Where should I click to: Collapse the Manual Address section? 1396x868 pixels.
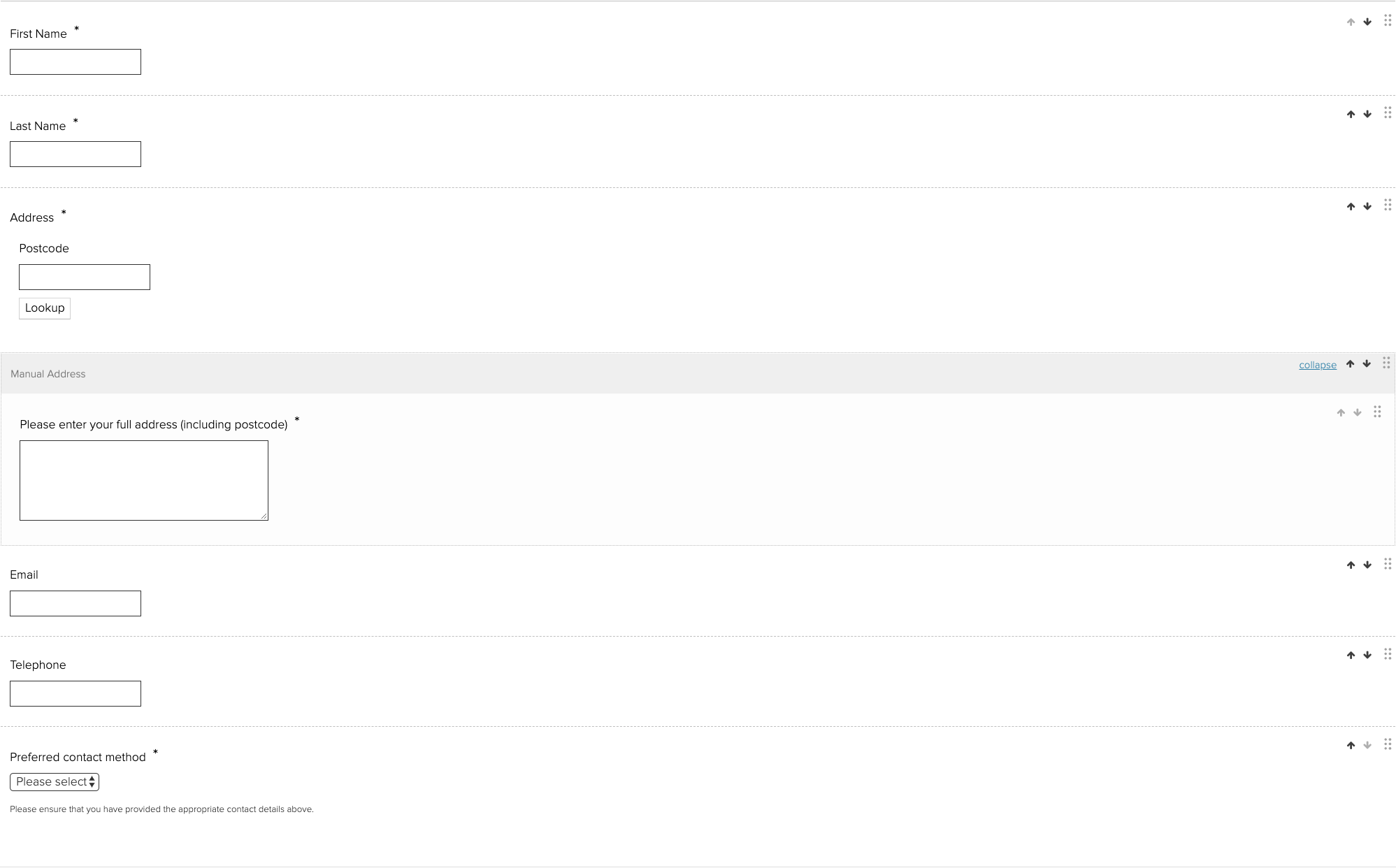click(1317, 366)
